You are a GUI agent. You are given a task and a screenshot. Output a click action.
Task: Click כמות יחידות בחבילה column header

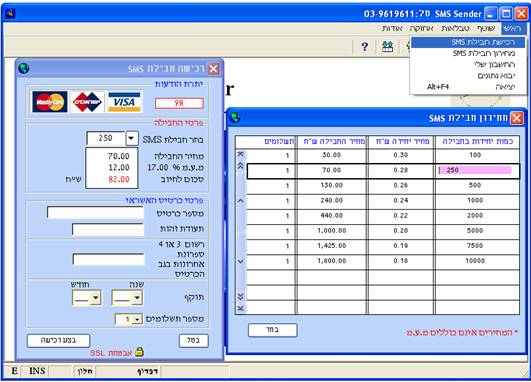(x=477, y=142)
